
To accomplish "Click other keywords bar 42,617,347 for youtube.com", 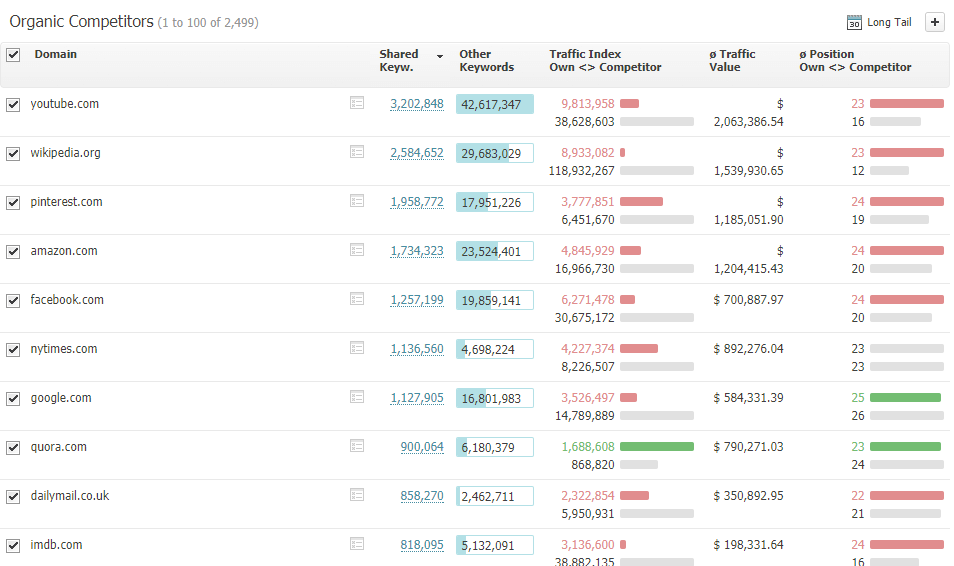I will [495, 104].
